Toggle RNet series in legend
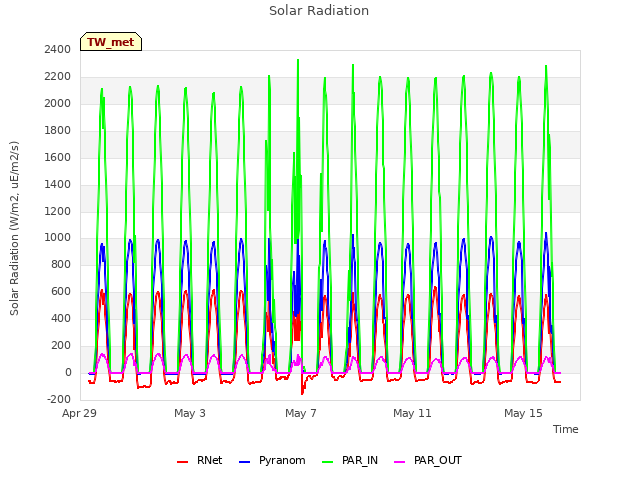 pos(200,460)
